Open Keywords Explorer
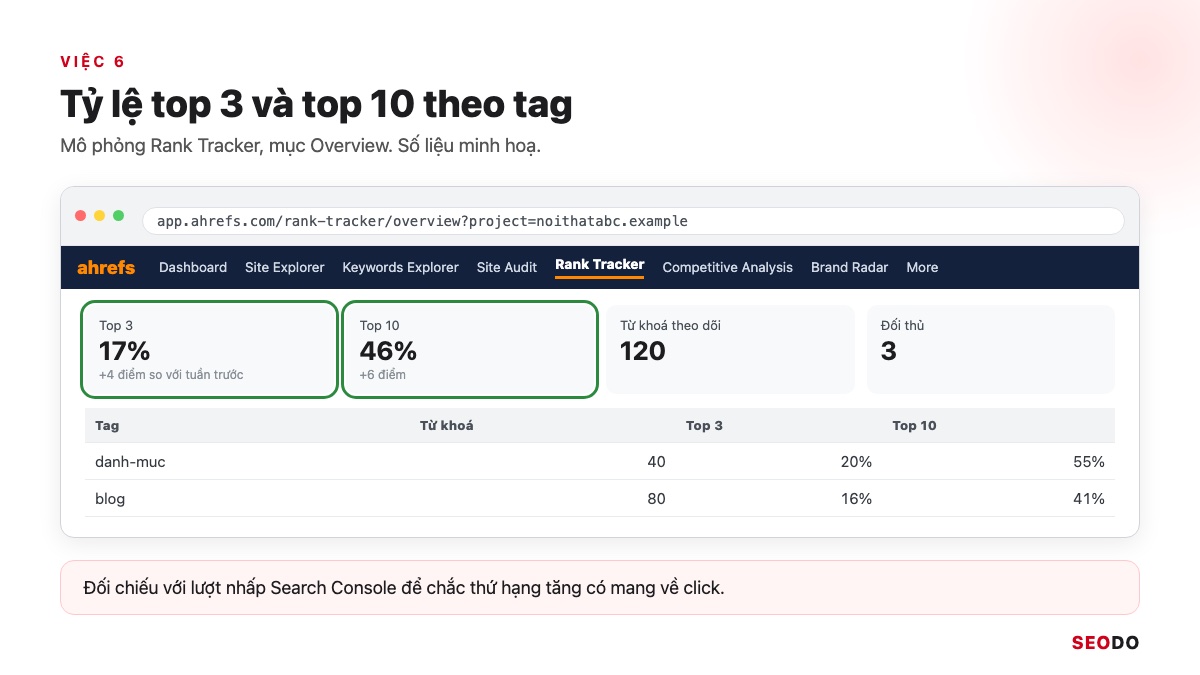The width and height of the screenshot is (1200, 675). click(400, 267)
